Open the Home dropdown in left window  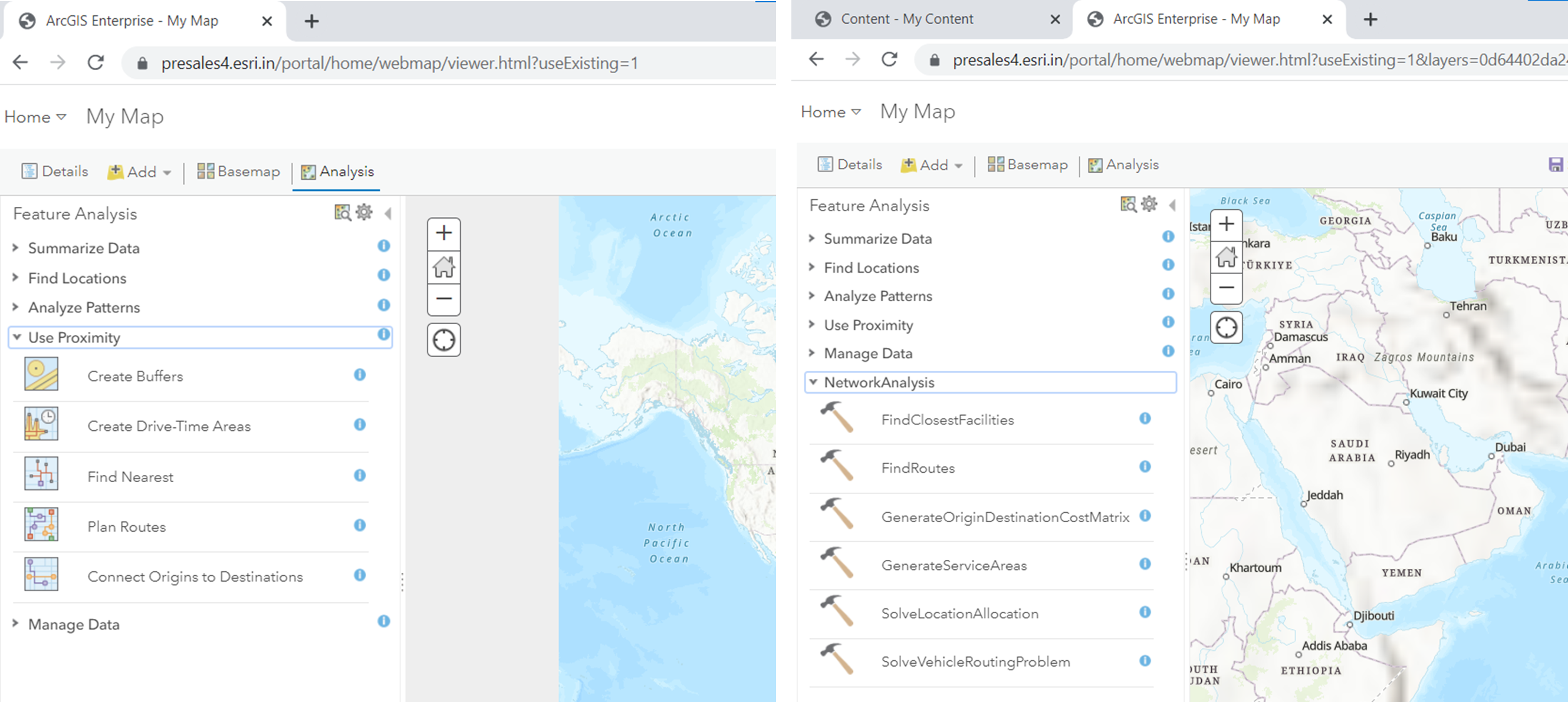35,117
